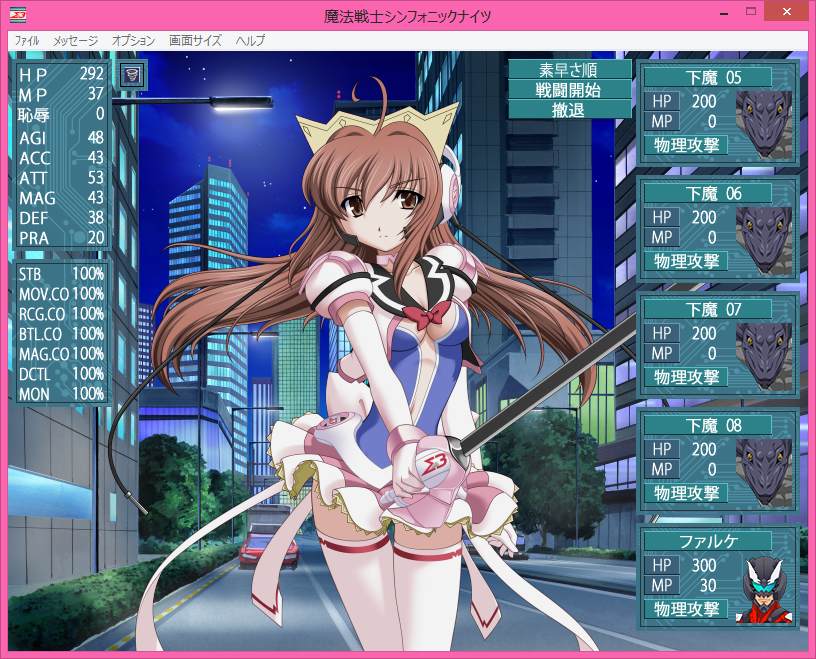Click ファルケ's MP value 30
Image resolution: width=816 pixels, height=659 pixels.
[708, 586]
